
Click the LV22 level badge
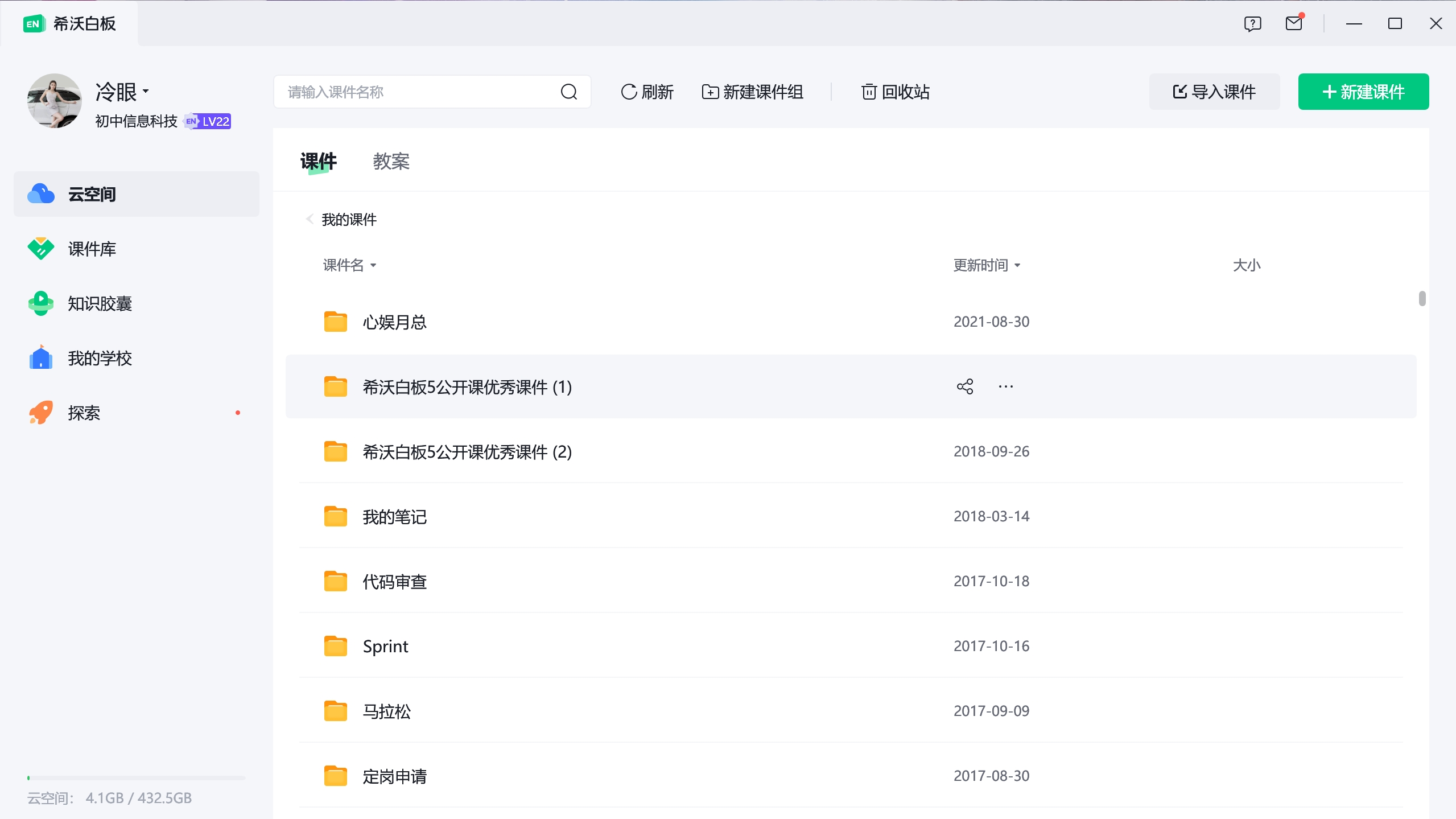[x=208, y=121]
